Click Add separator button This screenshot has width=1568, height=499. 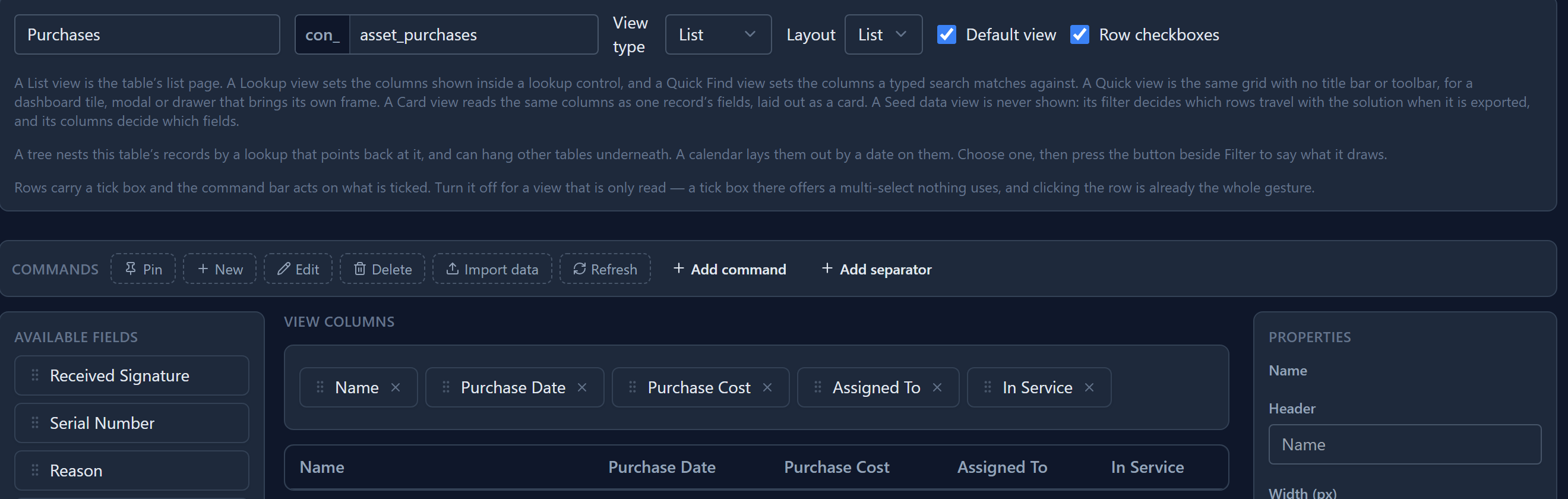click(x=877, y=269)
